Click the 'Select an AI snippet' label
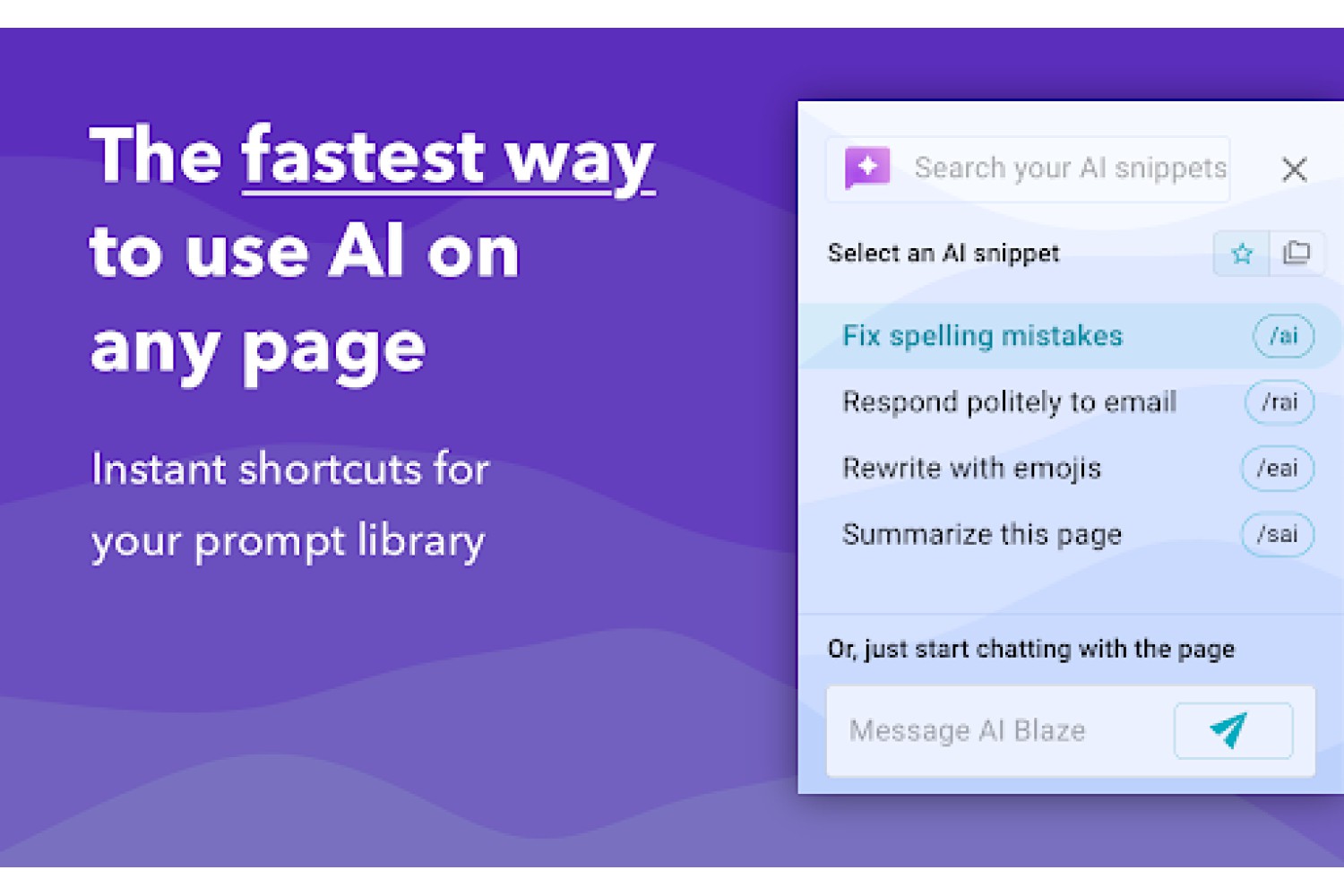The height and width of the screenshot is (896, 1344). (943, 254)
